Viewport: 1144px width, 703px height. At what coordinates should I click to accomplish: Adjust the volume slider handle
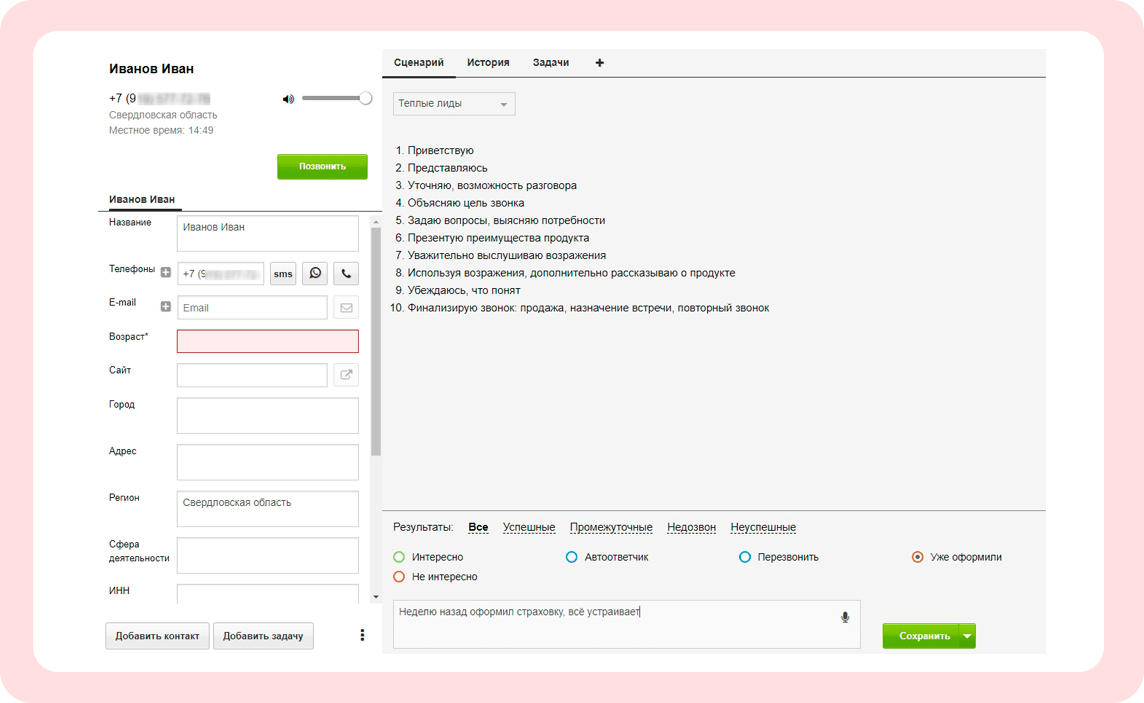coord(366,98)
